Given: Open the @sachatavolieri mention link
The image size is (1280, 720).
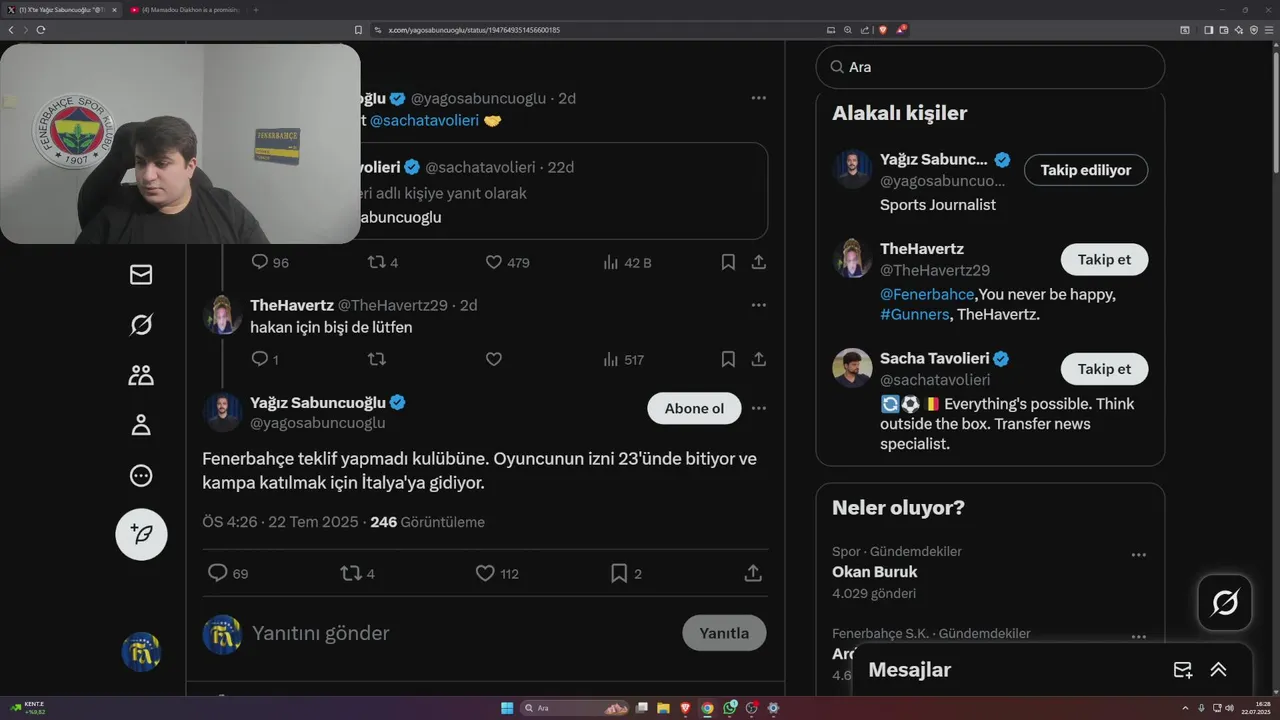Looking at the screenshot, I should [425, 120].
